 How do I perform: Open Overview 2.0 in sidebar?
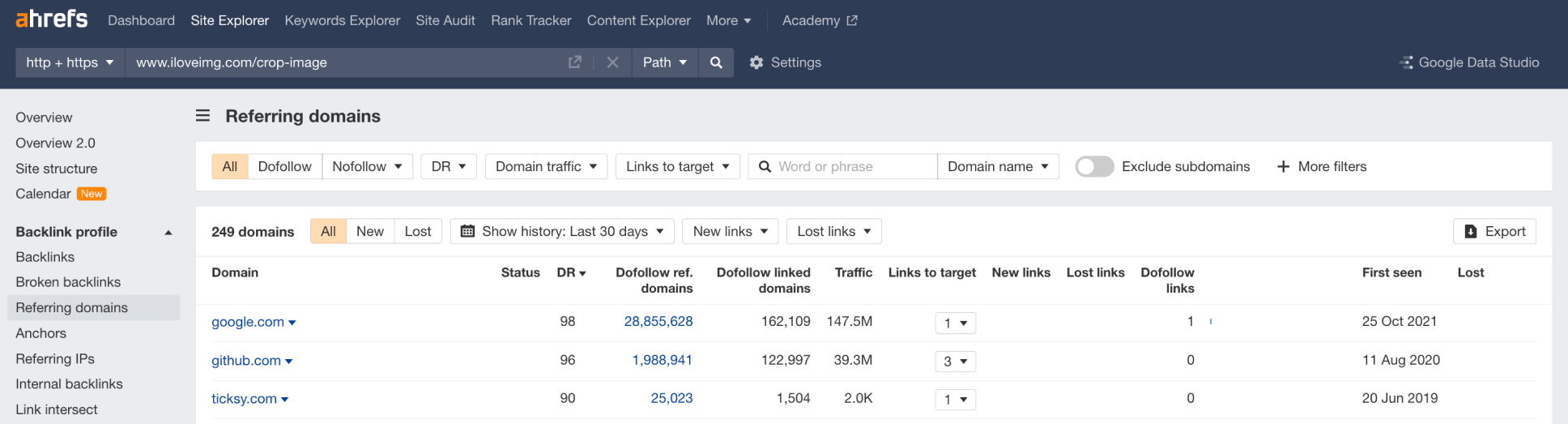tap(55, 143)
